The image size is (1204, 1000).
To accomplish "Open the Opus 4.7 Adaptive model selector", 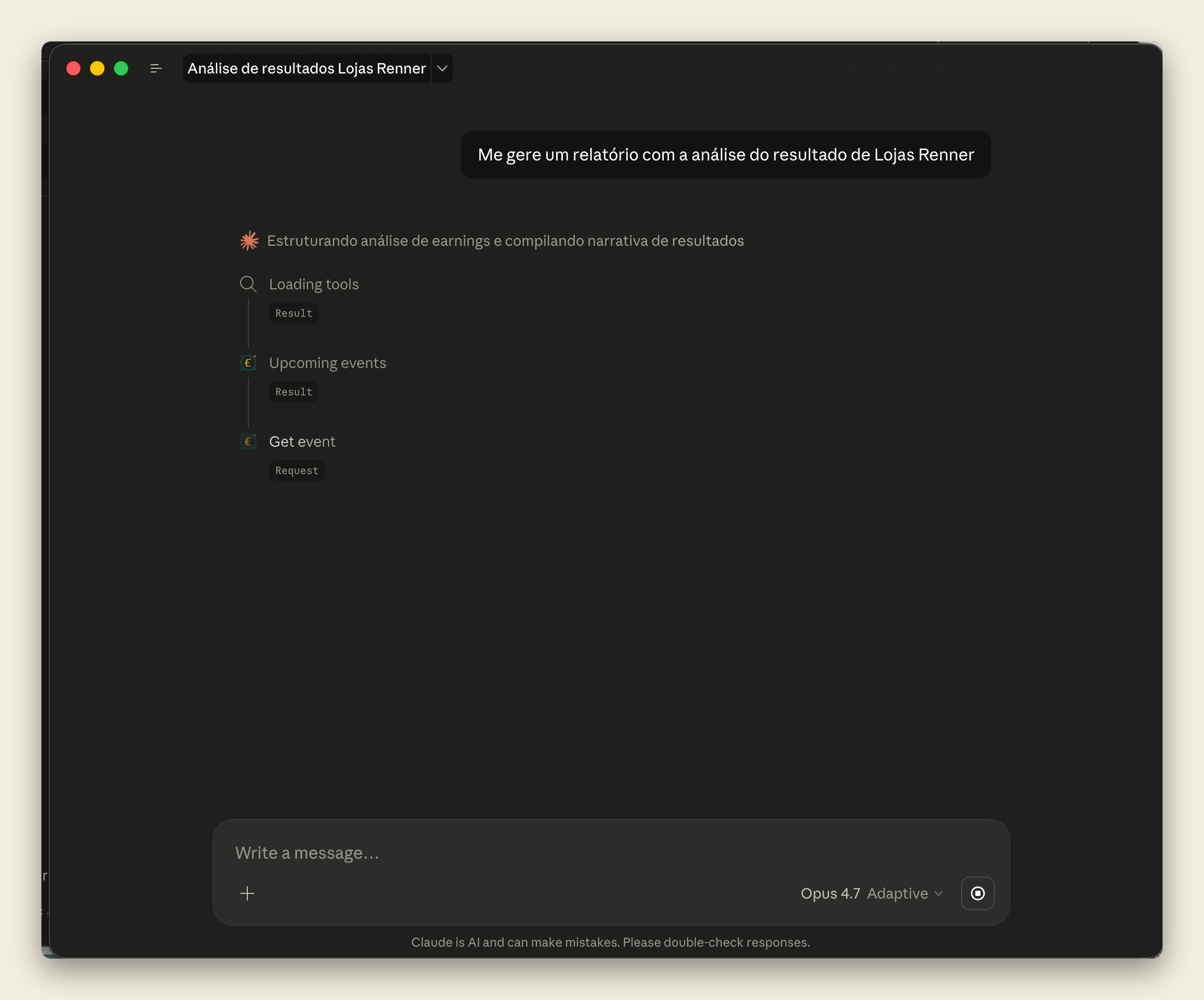I will click(x=871, y=893).
